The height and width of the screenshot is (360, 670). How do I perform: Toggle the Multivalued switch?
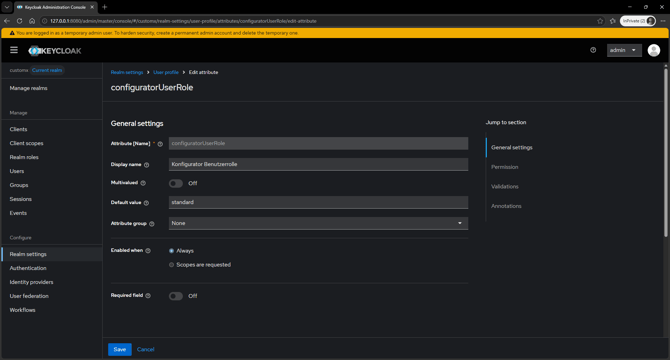176,183
